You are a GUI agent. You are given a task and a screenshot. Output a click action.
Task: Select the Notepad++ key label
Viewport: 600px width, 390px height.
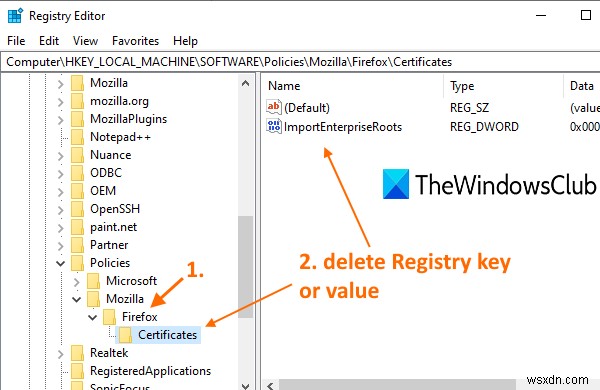(x=121, y=137)
